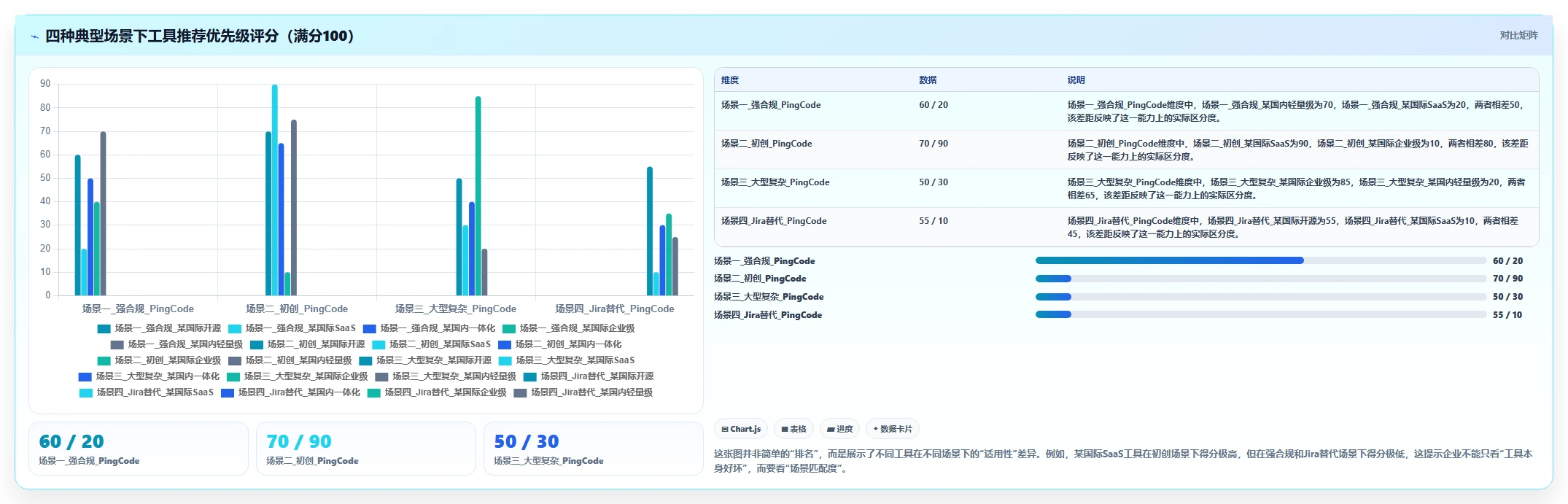Click progress bar for 场景三_大型复杂_PingCode

pos(1261,297)
